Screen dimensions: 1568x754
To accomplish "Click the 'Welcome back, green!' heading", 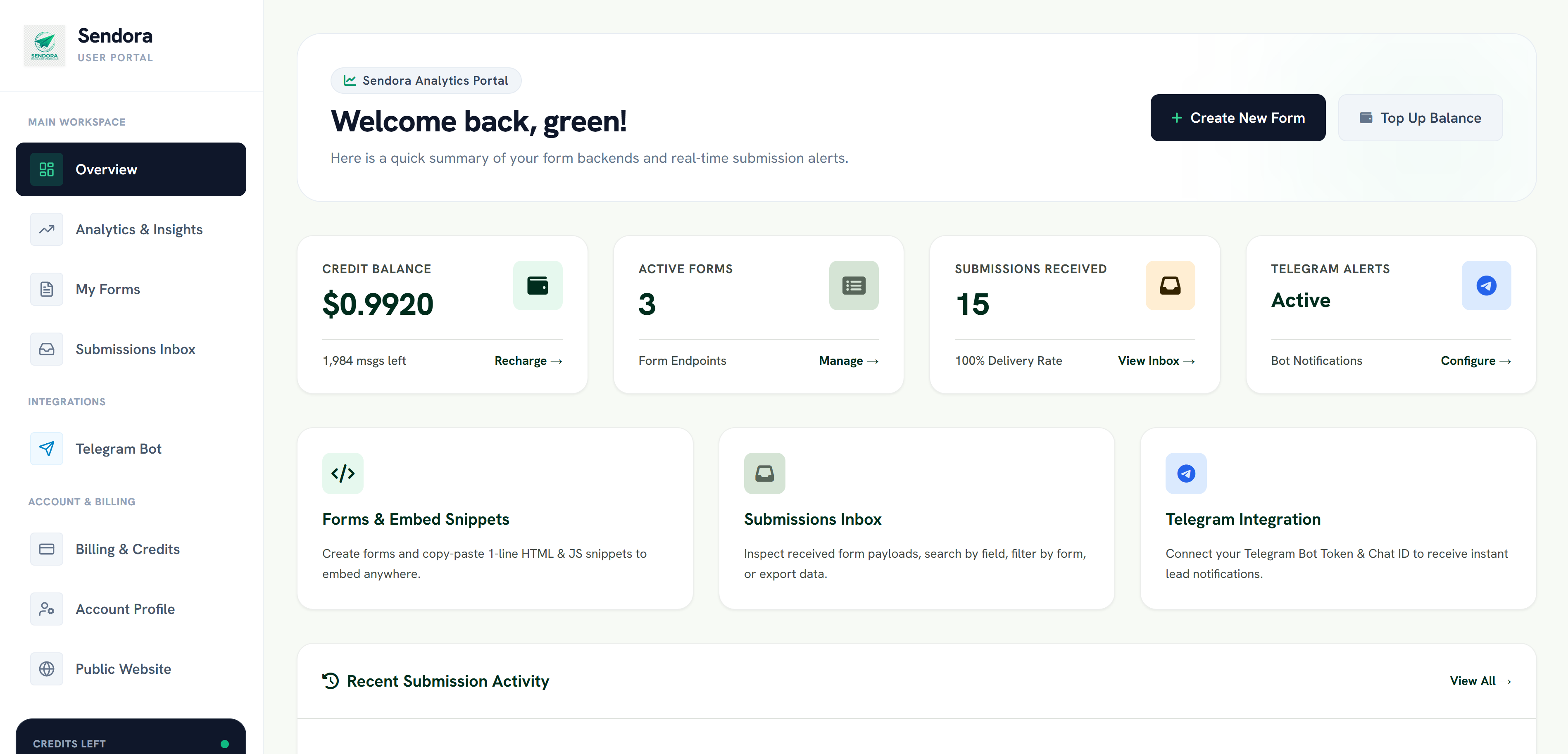I will point(478,121).
